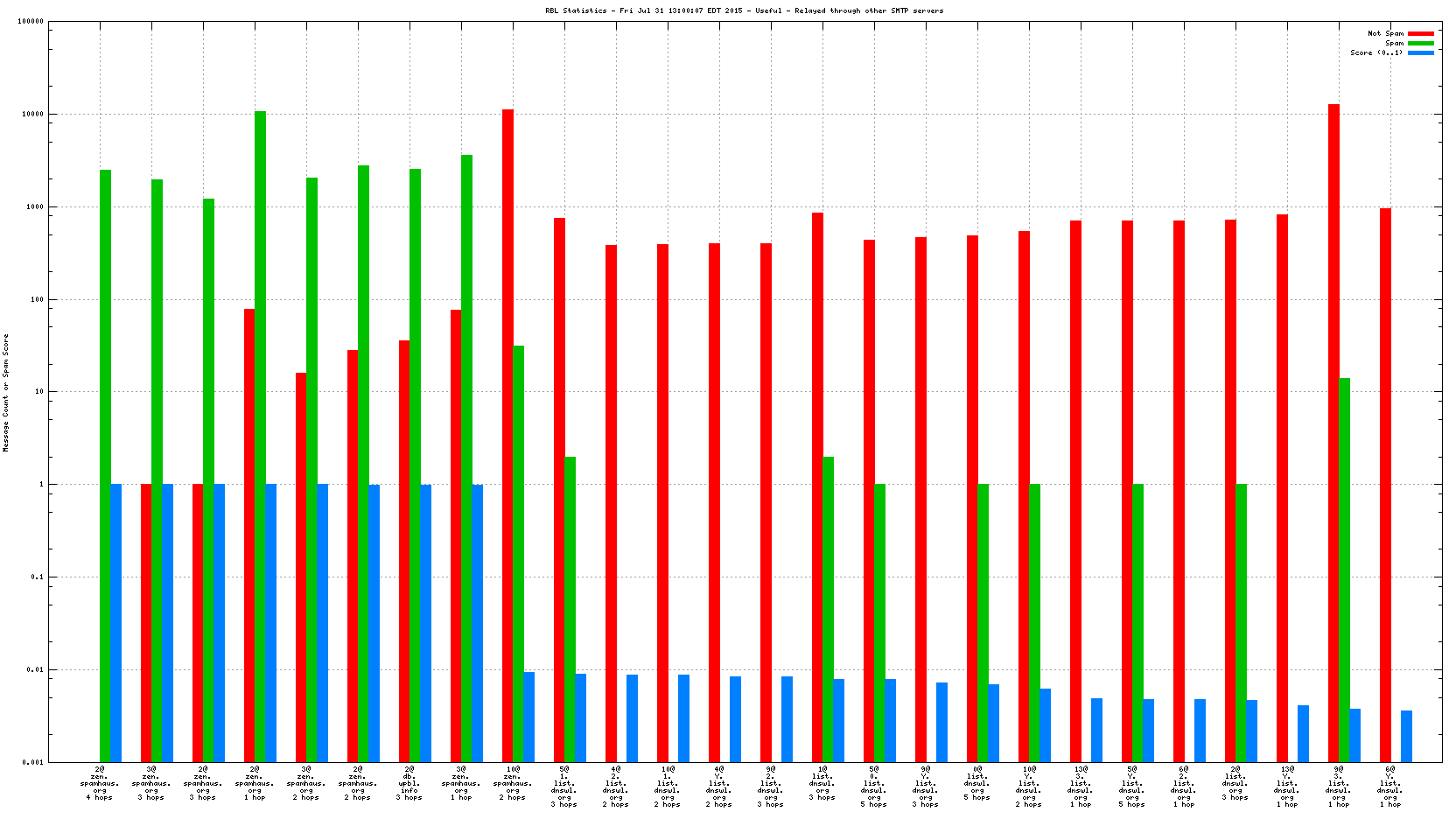
Task: Click the "Score (0..1)" legend text
Action: (x=1375, y=52)
